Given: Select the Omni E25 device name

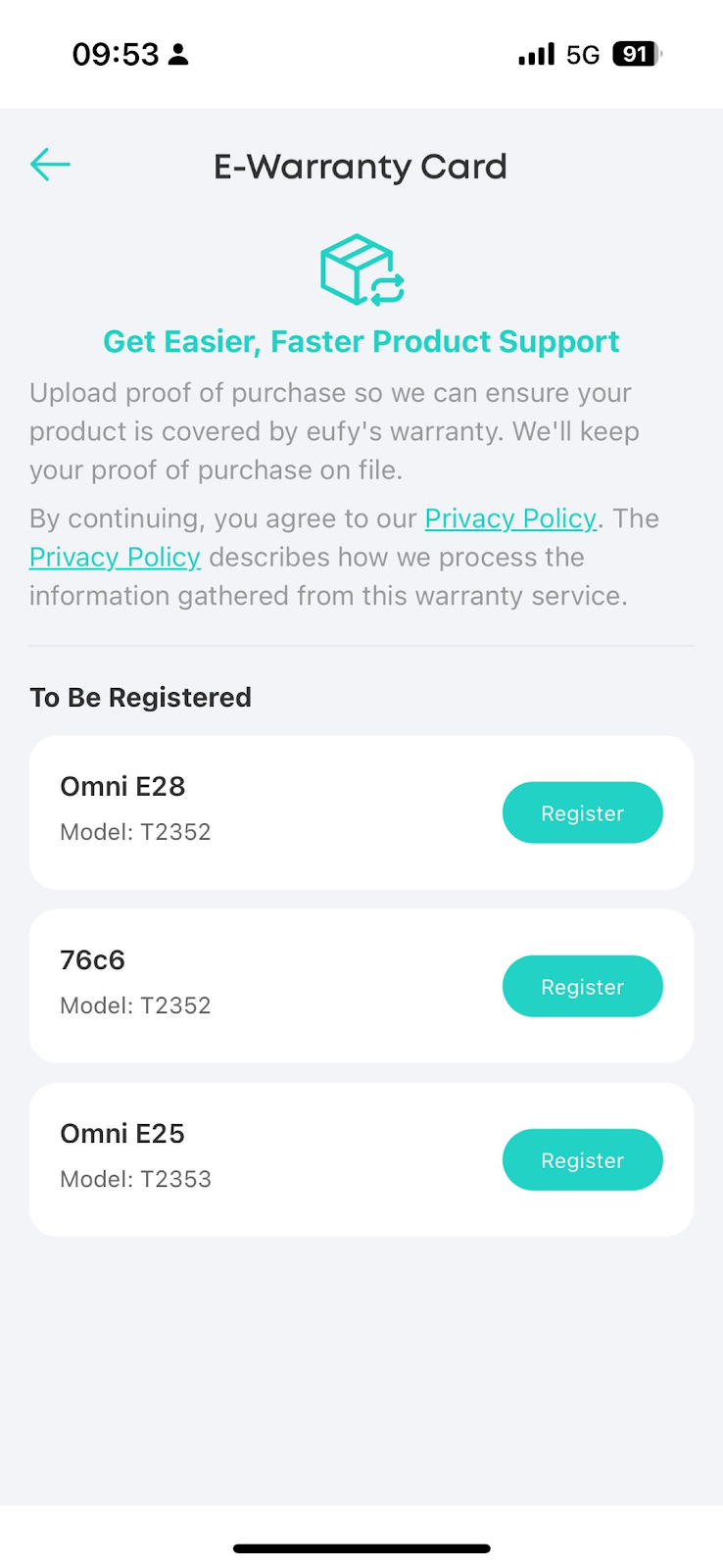Looking at the screenshot, I should (x=122, y=1133).
